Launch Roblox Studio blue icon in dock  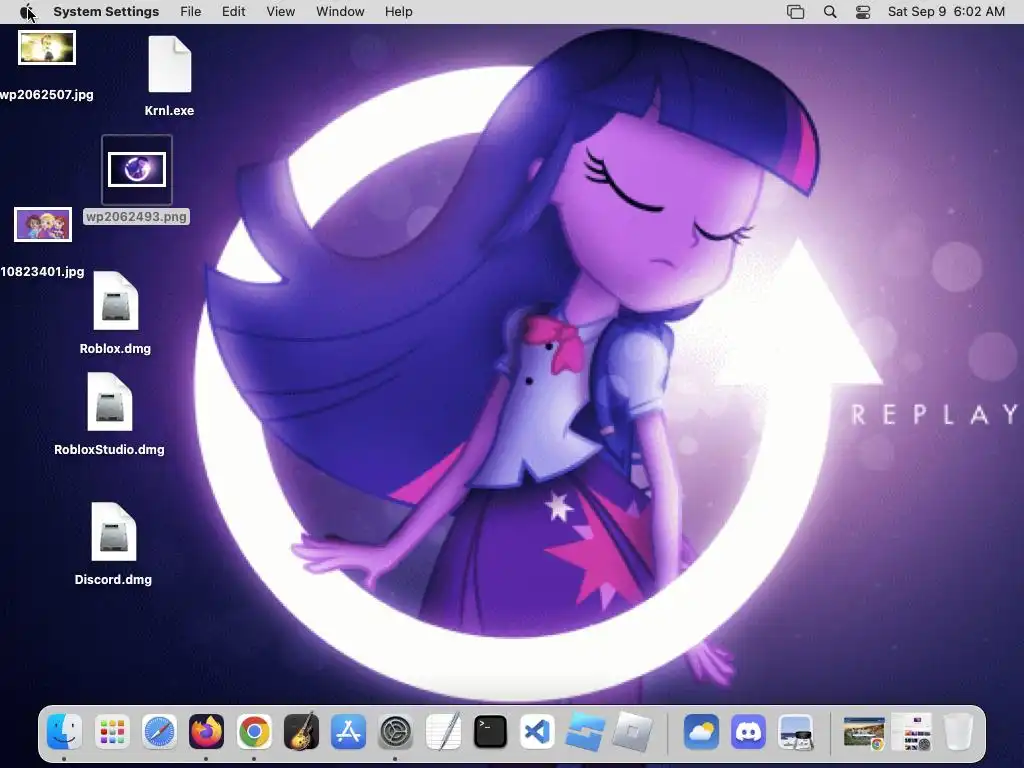click(x=585, y=731)
